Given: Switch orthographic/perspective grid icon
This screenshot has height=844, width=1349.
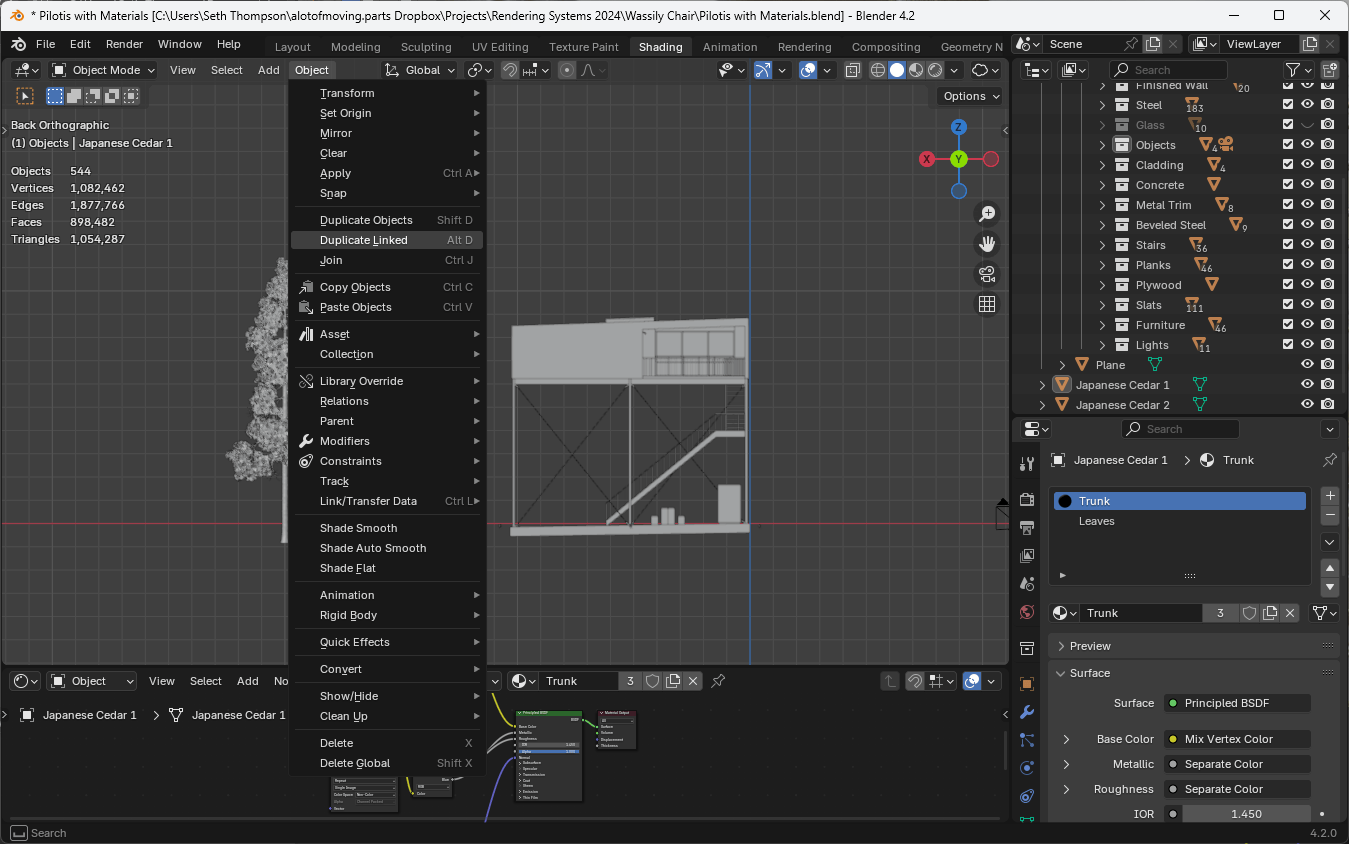Looking at the screenshot, I should [x=987, y=304].
